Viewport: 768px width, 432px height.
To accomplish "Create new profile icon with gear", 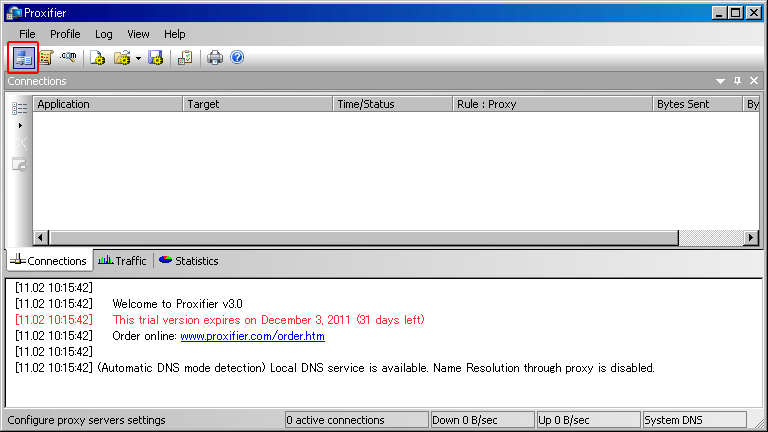I will click(x=98, y=58).
